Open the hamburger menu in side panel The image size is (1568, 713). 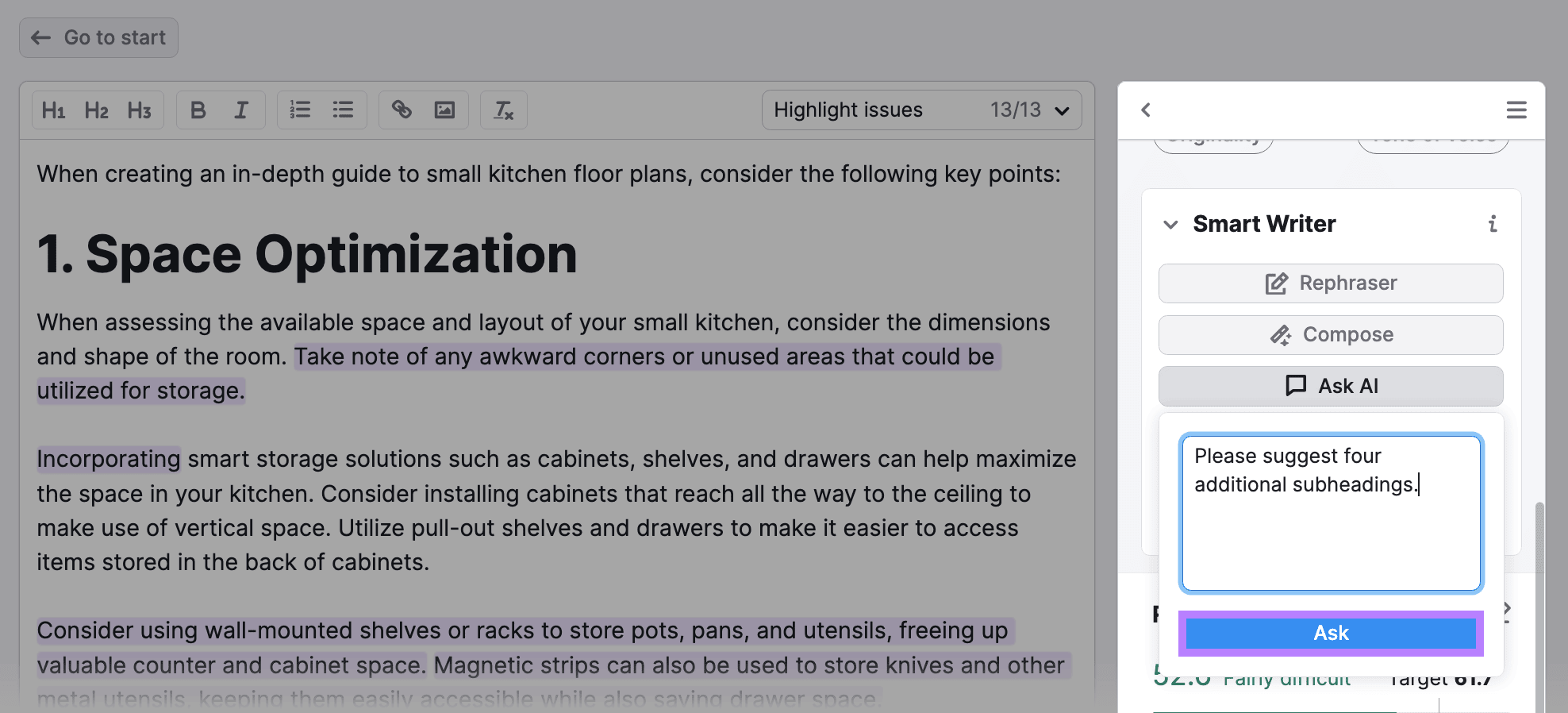tap(1516, 110)
